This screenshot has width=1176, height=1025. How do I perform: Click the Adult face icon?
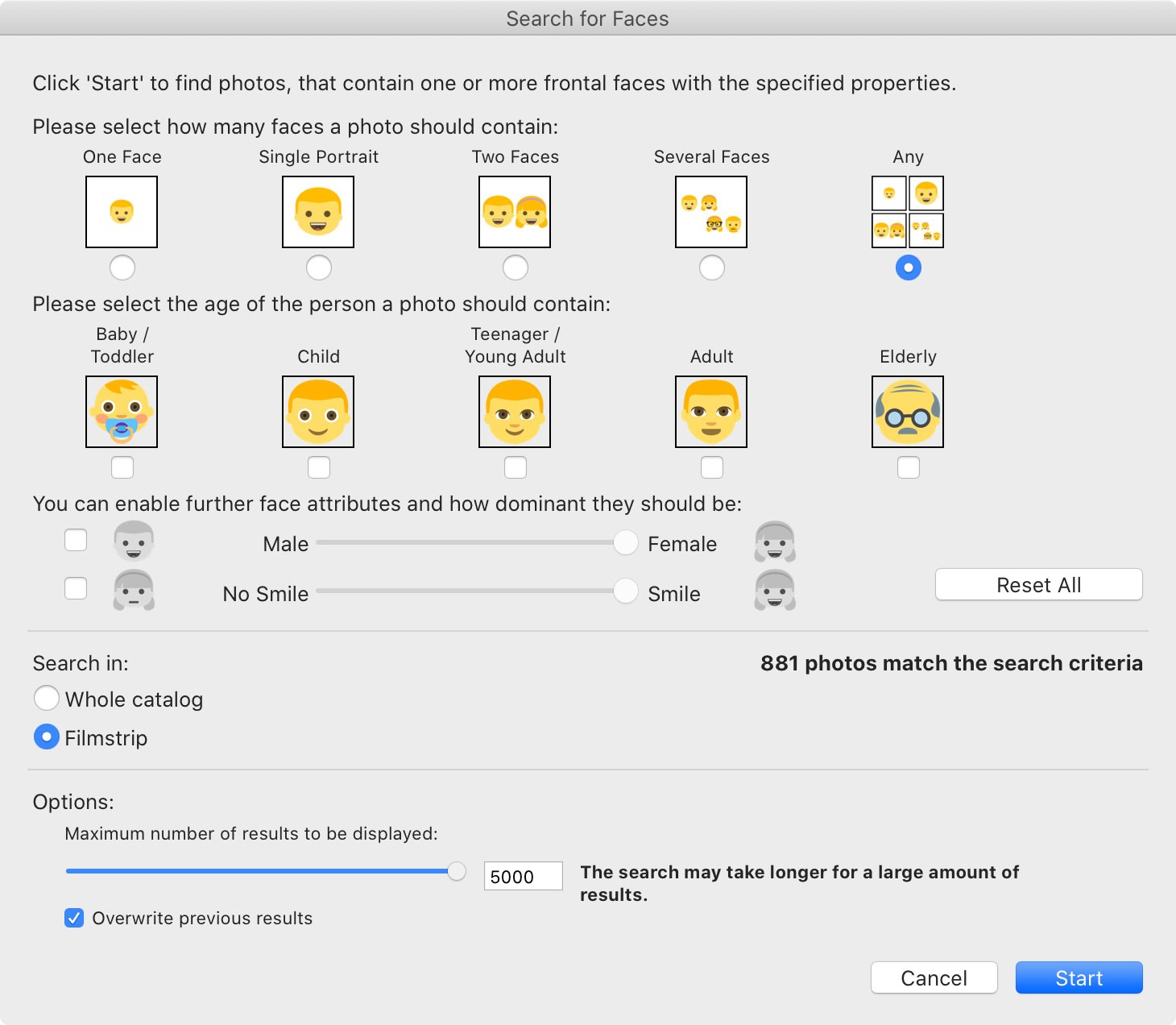point(711,412)
